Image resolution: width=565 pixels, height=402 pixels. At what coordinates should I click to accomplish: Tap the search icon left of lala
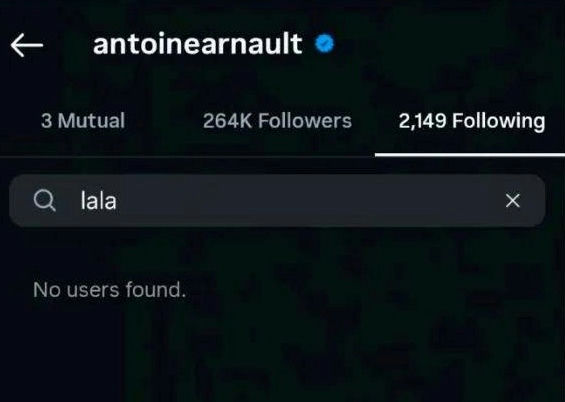coord(44,201)
